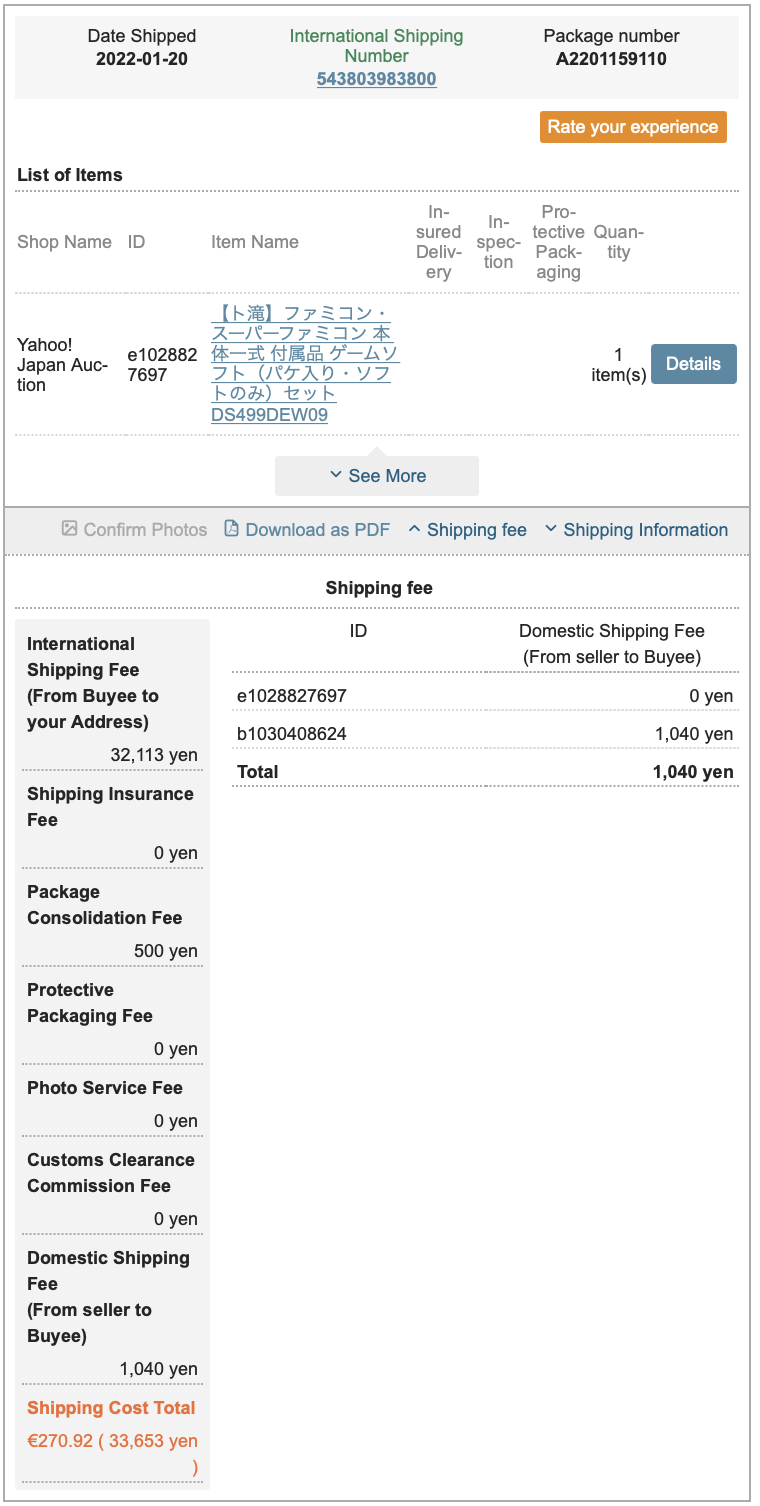
Task: Click ID b1030408624 in shipping fee table
Action: pos(292,734)
